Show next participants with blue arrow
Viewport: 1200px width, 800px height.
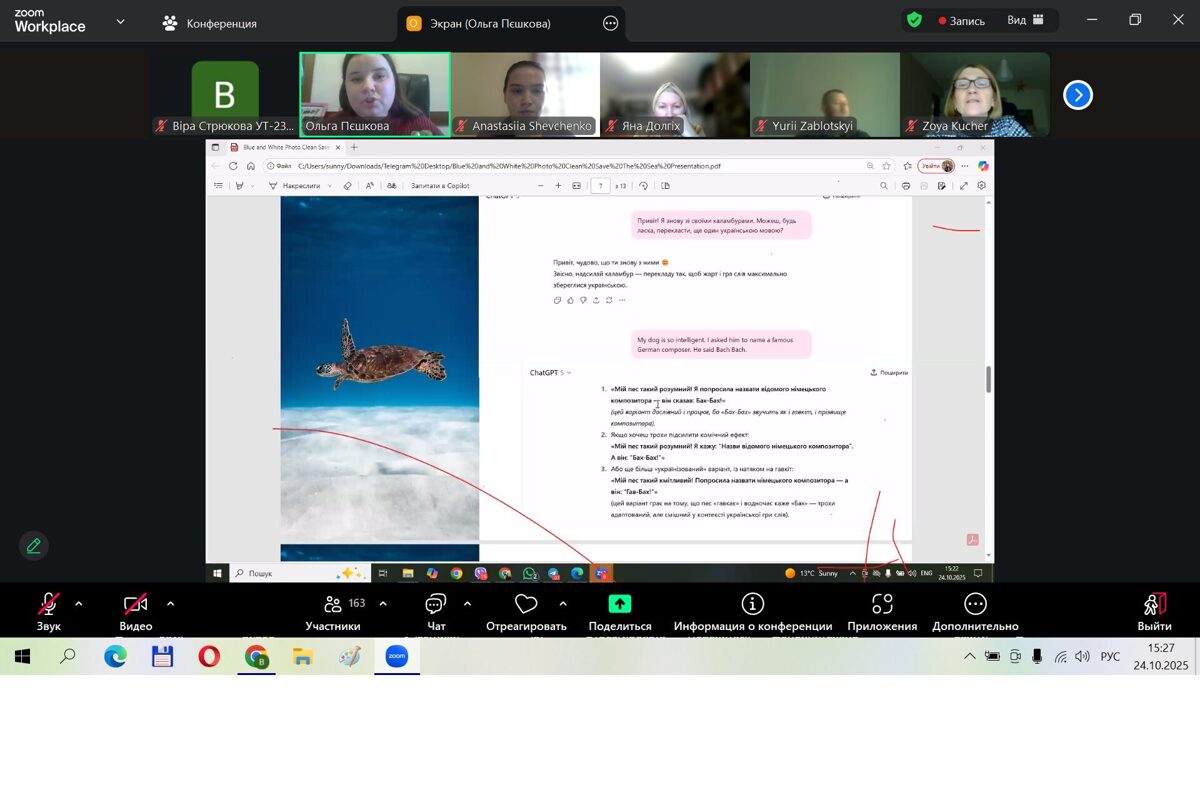pyautogui.click(x=1077, y=95)
